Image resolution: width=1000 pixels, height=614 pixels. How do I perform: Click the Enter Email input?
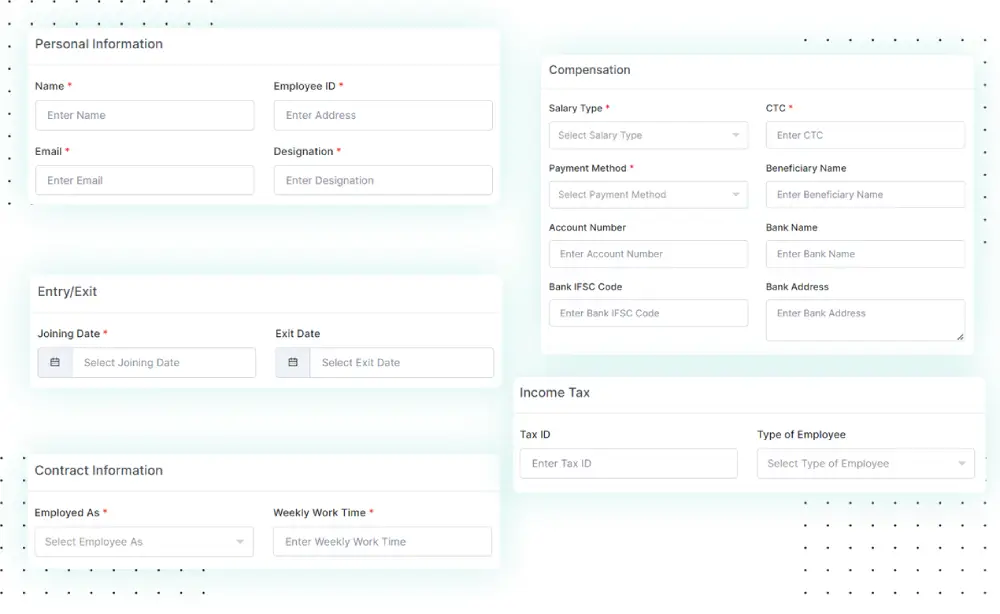(144, 180)
